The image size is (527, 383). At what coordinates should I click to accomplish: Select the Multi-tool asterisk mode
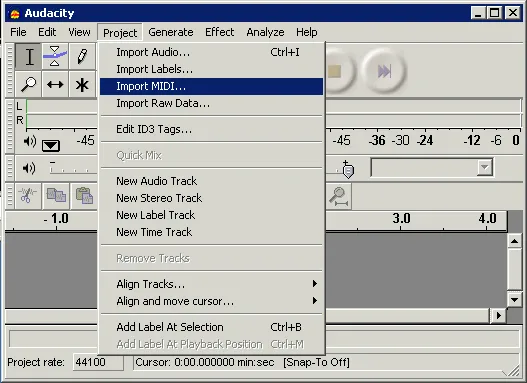pos(82,84)
